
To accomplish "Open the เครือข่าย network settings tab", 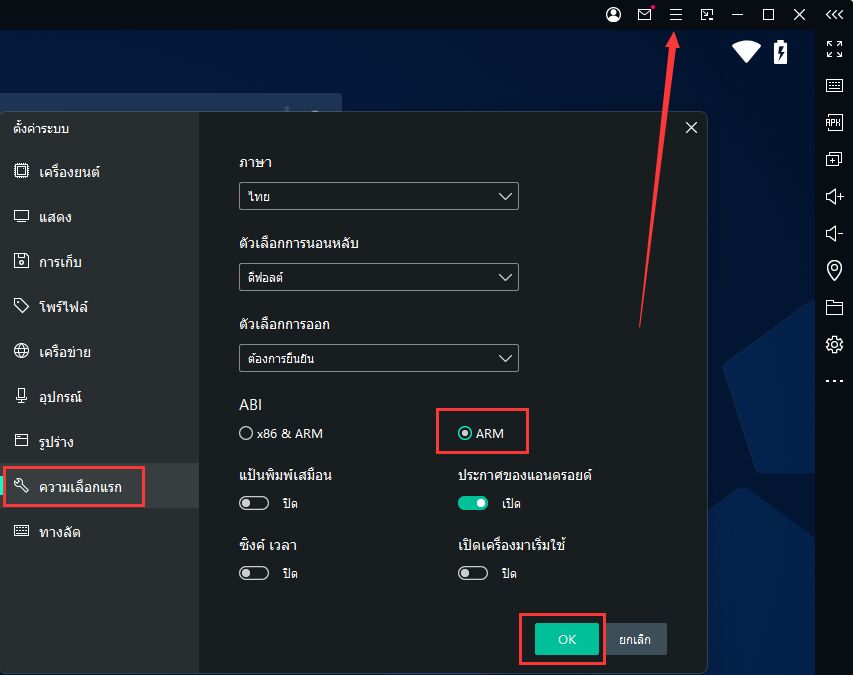I will pos(65,352).
